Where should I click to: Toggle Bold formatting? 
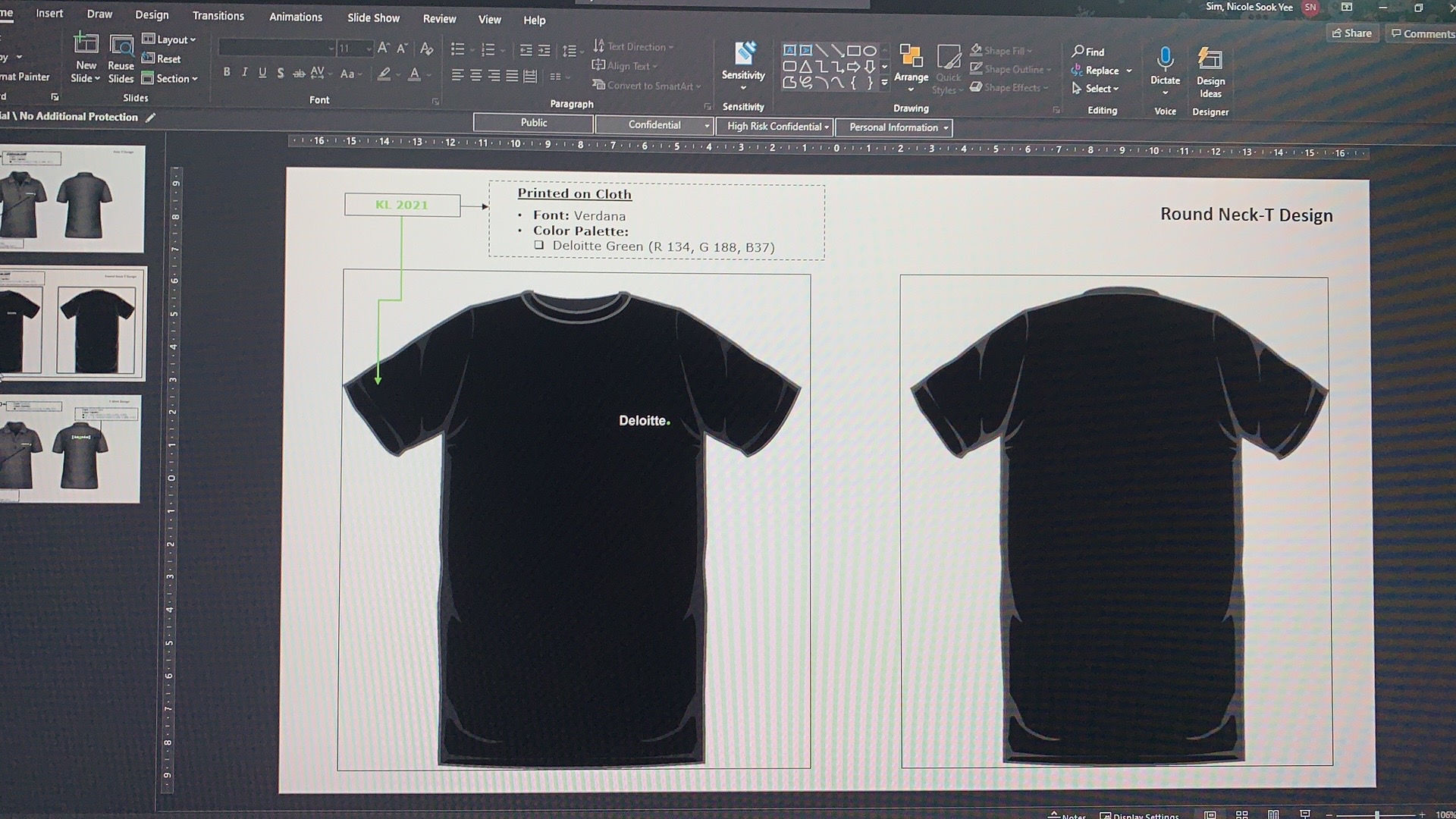click(226, 72)
